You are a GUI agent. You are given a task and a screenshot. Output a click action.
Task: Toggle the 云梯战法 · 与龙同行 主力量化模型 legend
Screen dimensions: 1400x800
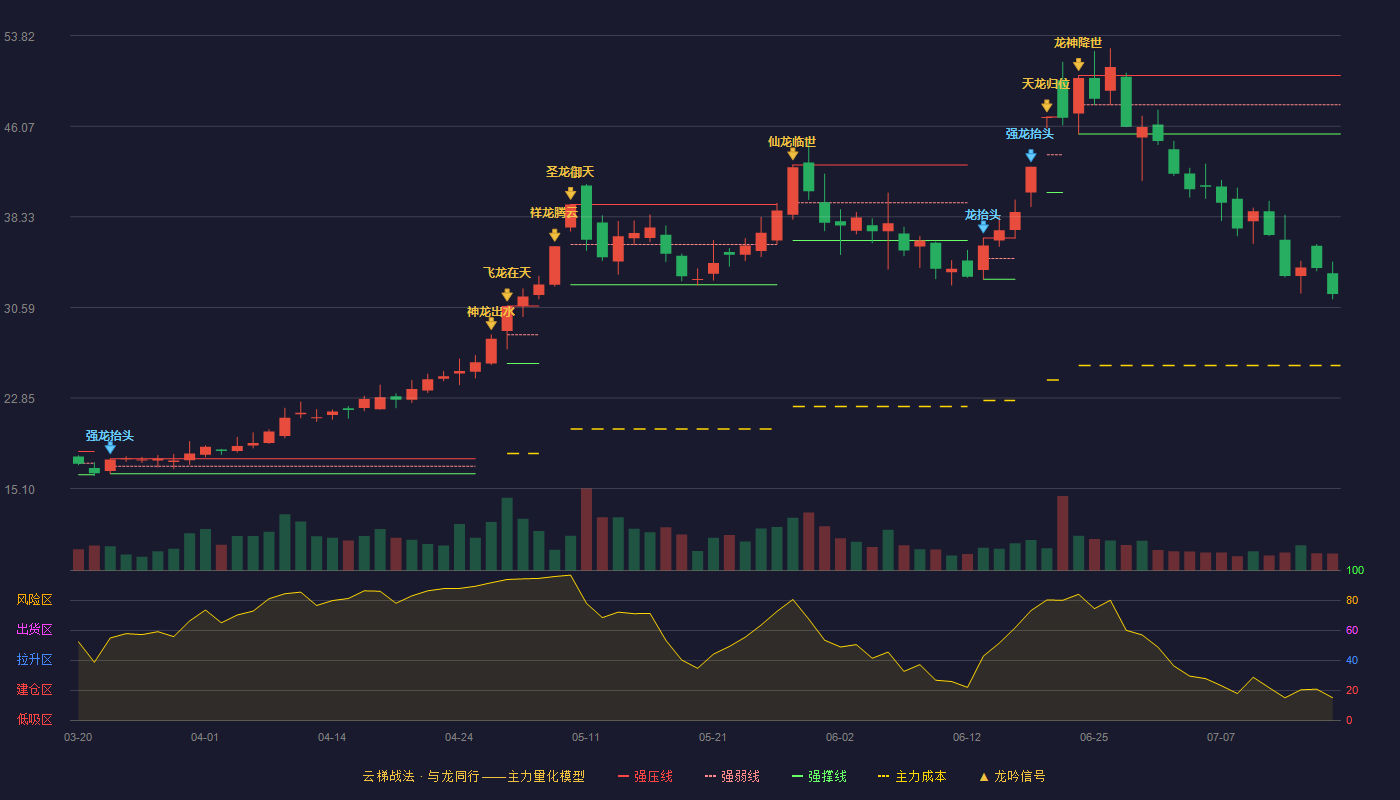pos(473,776)
